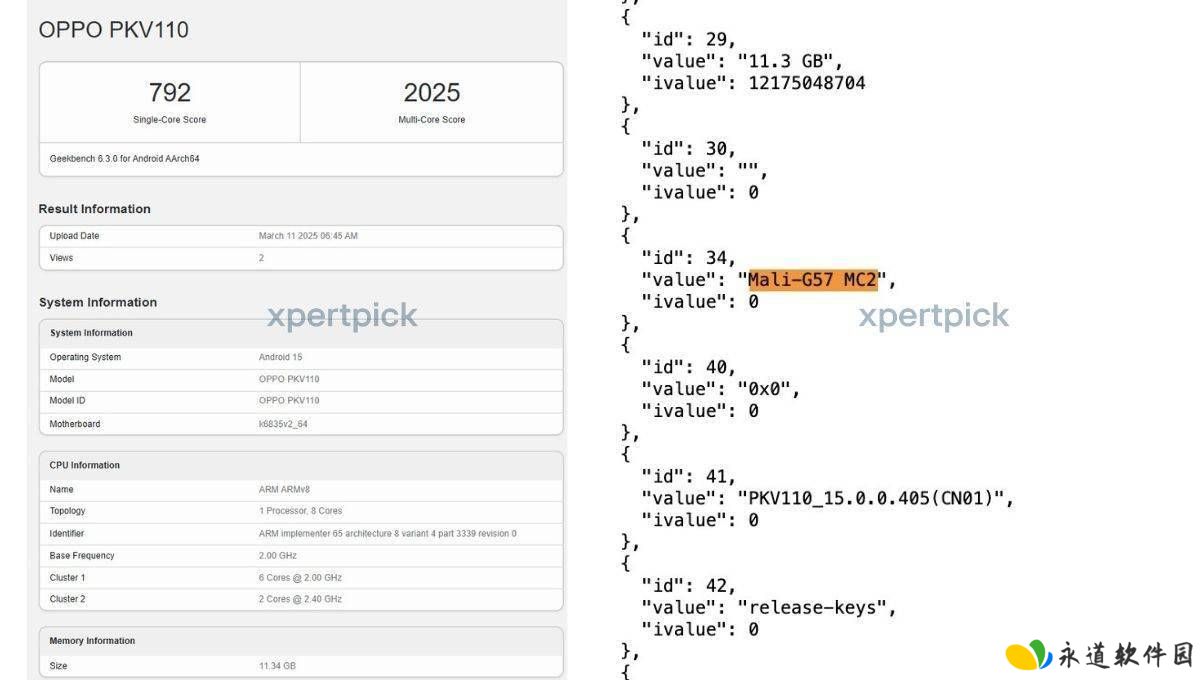Click Geekbench 6.3.0 for Android AArch64 text
The height and width of the screenshot is (680, 1200).
[x=125, y=158]
